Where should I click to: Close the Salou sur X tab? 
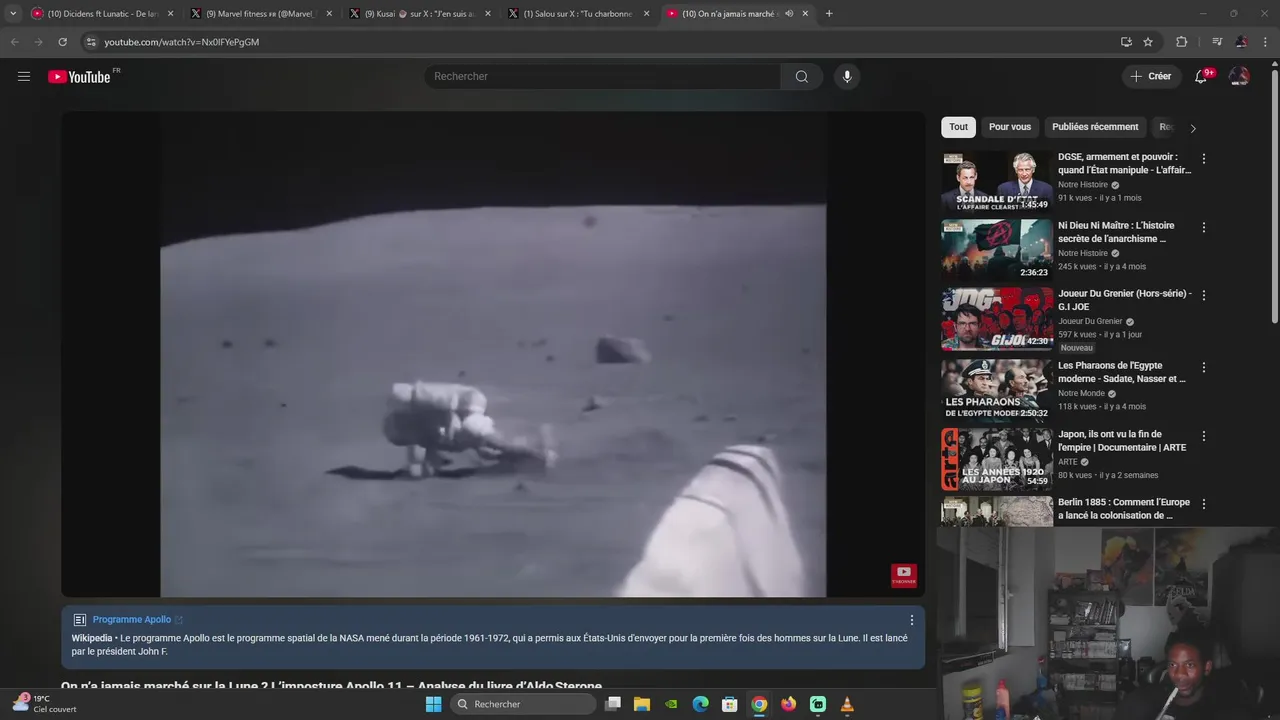coord(646,14)
